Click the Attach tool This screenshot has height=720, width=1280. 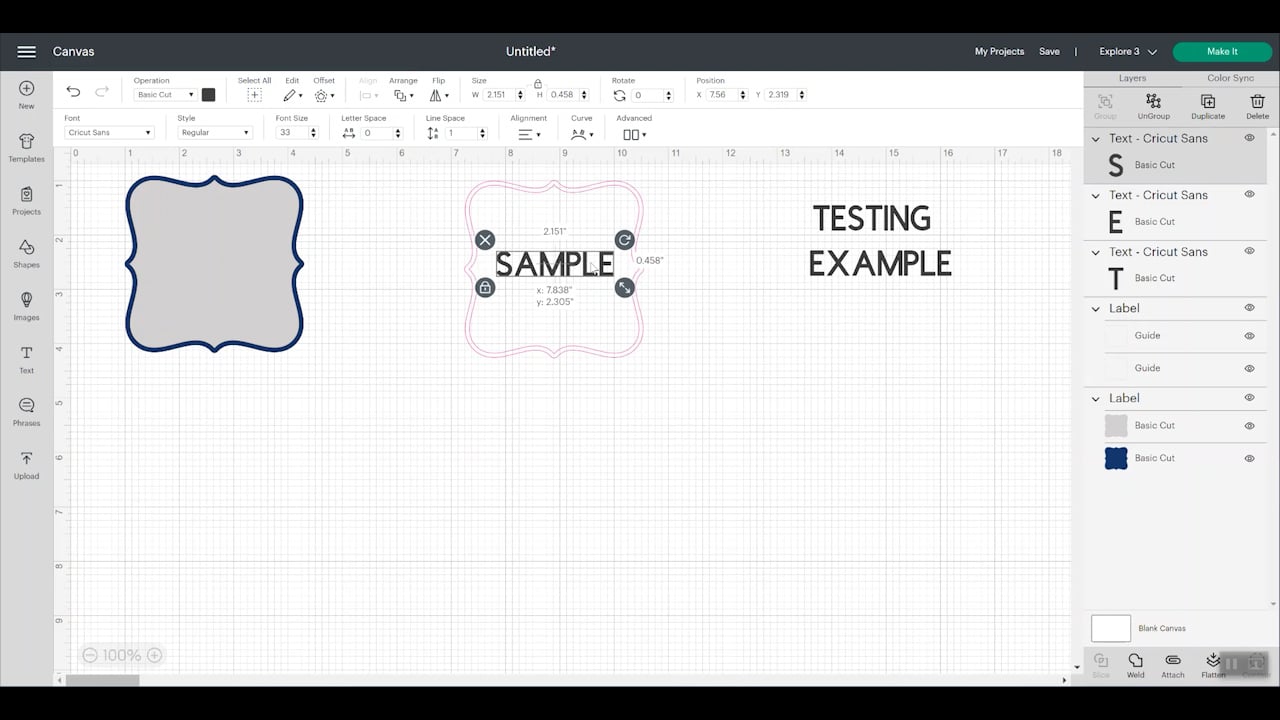click(1173, 666)
